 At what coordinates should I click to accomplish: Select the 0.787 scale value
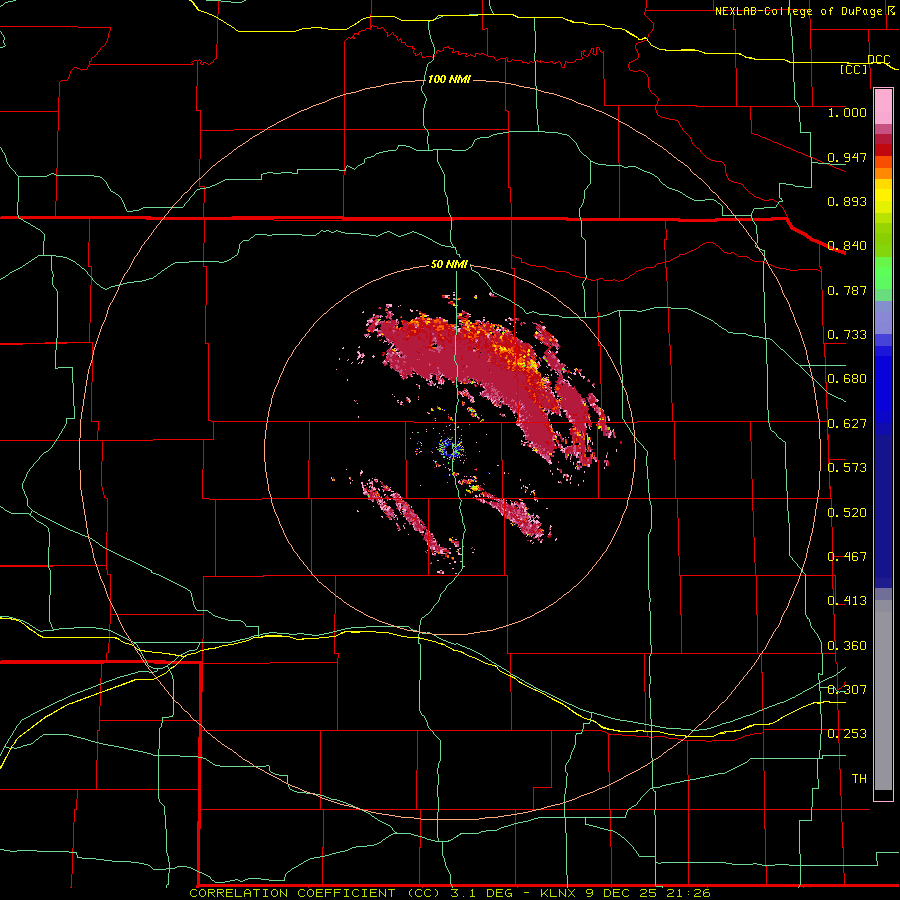pos(847,290)
